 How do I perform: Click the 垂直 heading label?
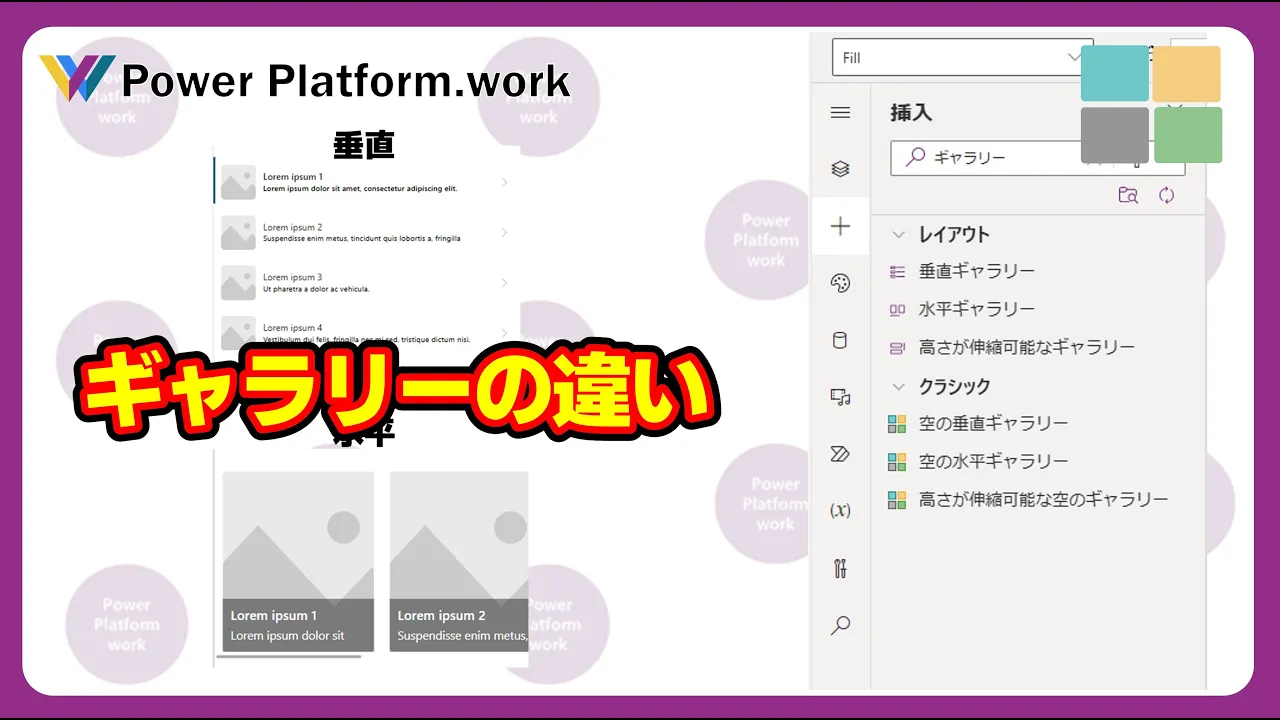[364, 145]
